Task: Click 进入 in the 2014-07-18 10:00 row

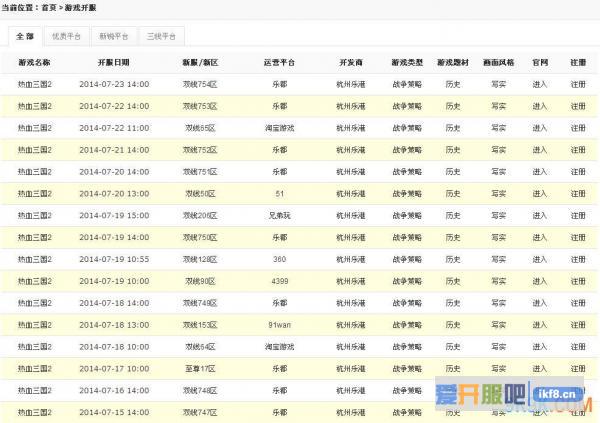Action: tap(540, 346)
